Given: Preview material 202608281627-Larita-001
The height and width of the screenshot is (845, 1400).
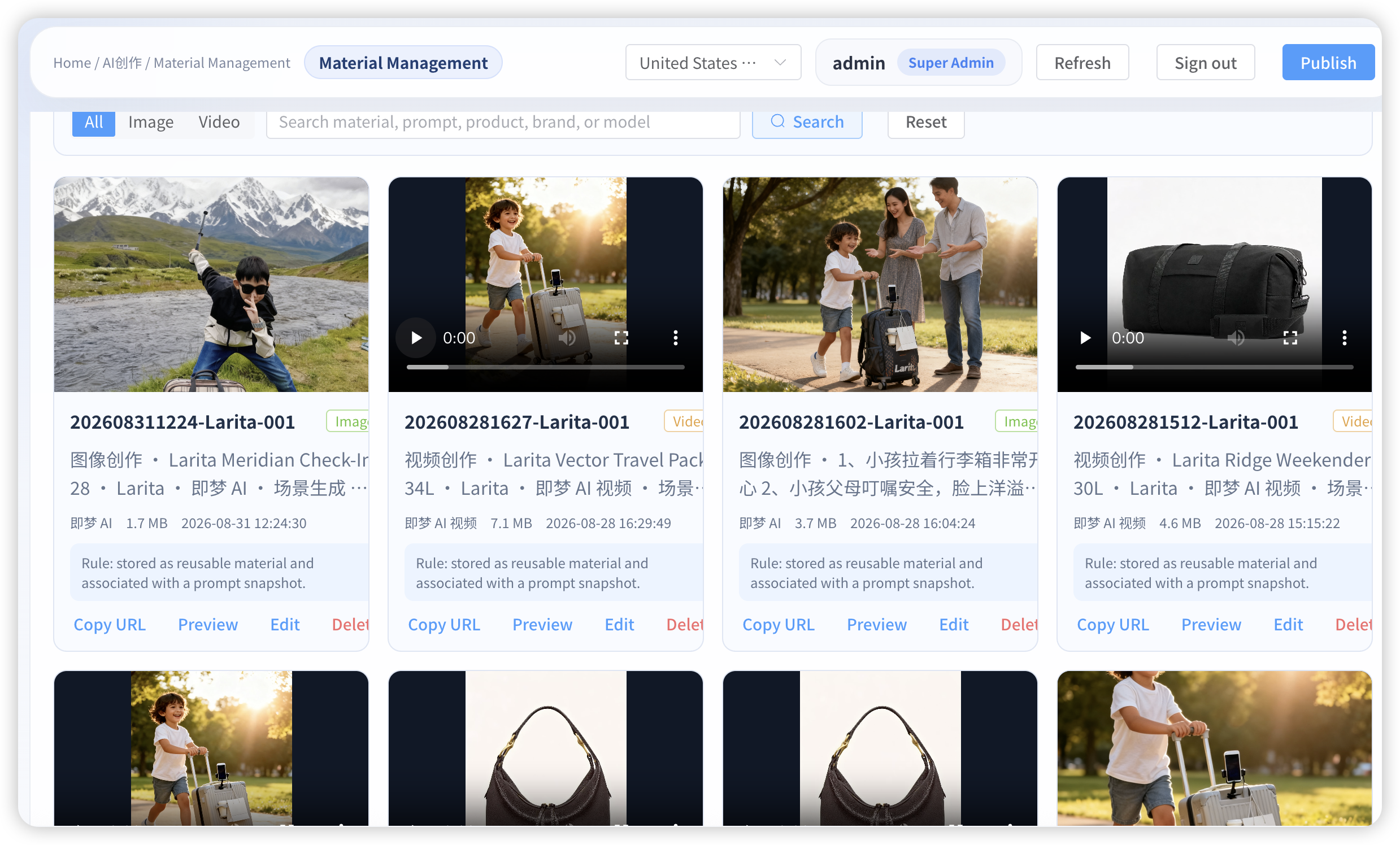Looking at the screenshot, I should click(x=542, y=624).
